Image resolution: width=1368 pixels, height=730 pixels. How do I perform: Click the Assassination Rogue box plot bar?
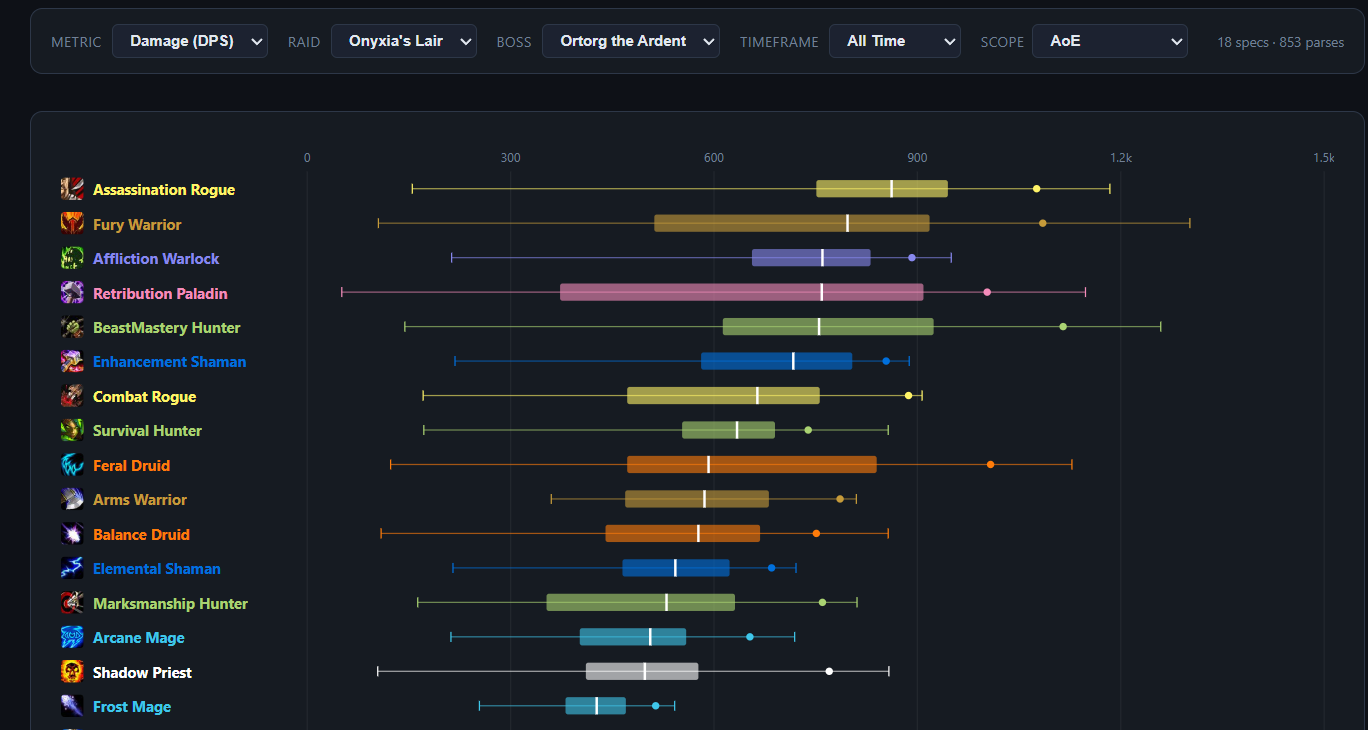[882, 189]
